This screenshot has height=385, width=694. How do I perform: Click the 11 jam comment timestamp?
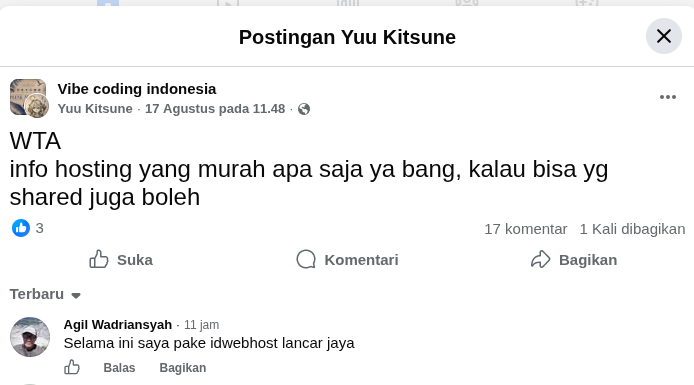201,325
